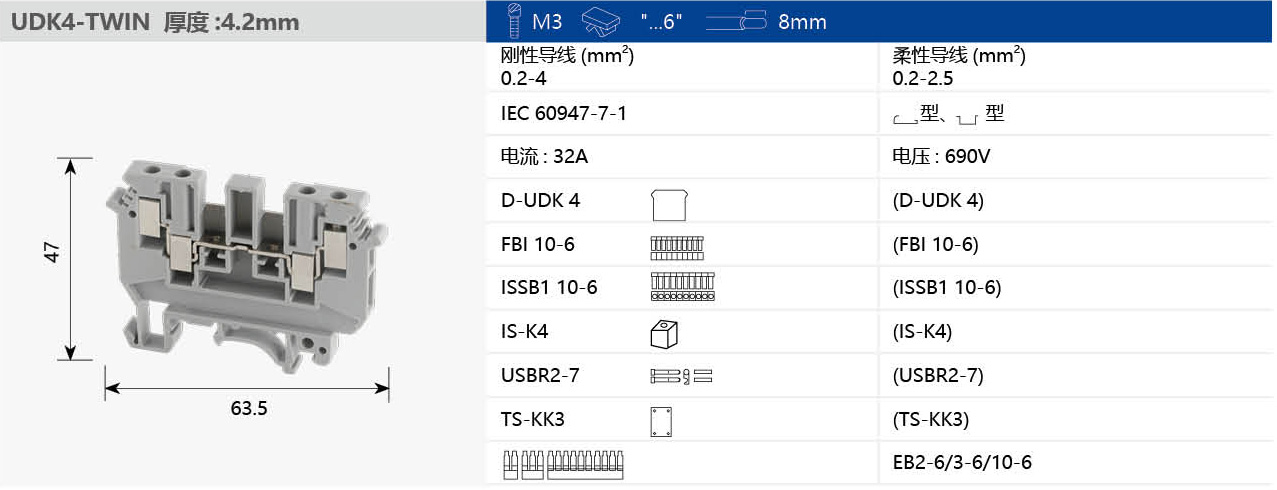1277x490 pixels.
Task: Click the parenthesized (TS-KK3) part number
Action: tap(930, 420)
